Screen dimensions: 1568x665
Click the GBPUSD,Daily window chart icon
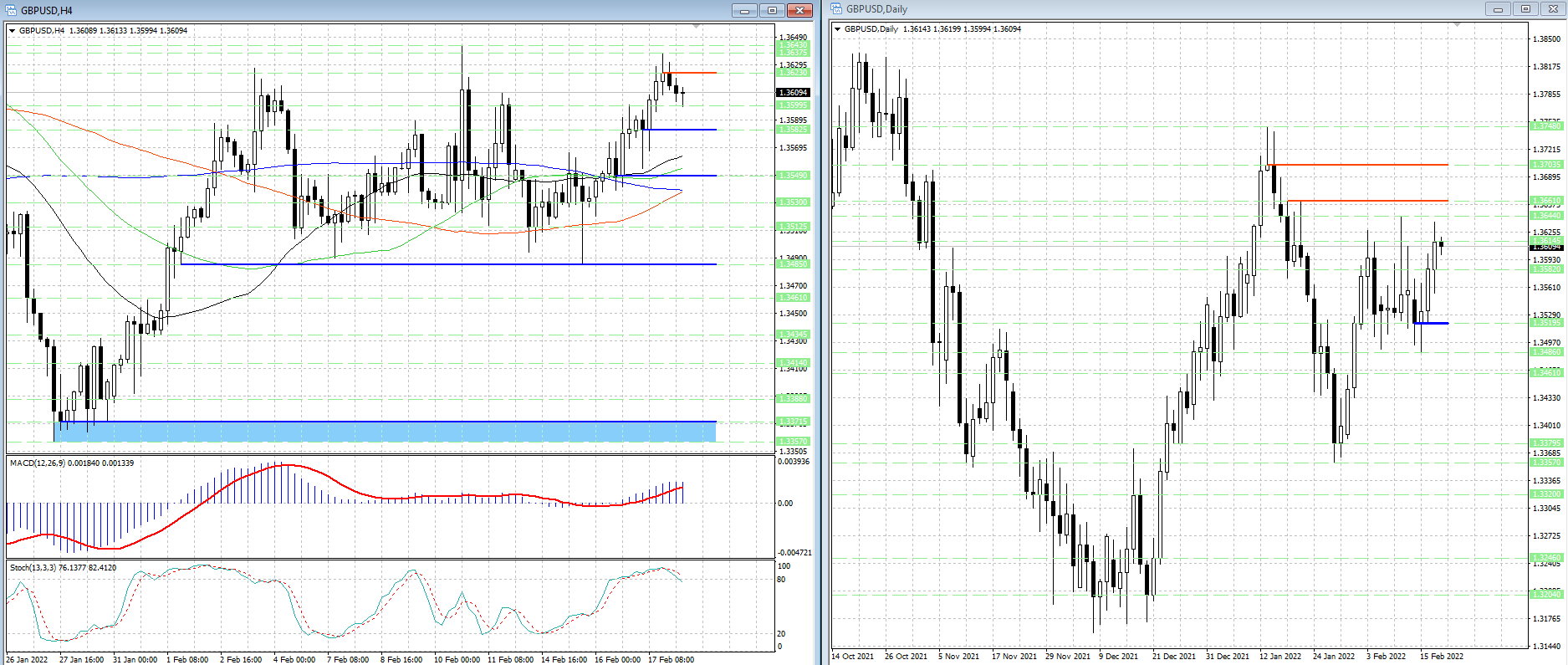[x=836, y=9]
